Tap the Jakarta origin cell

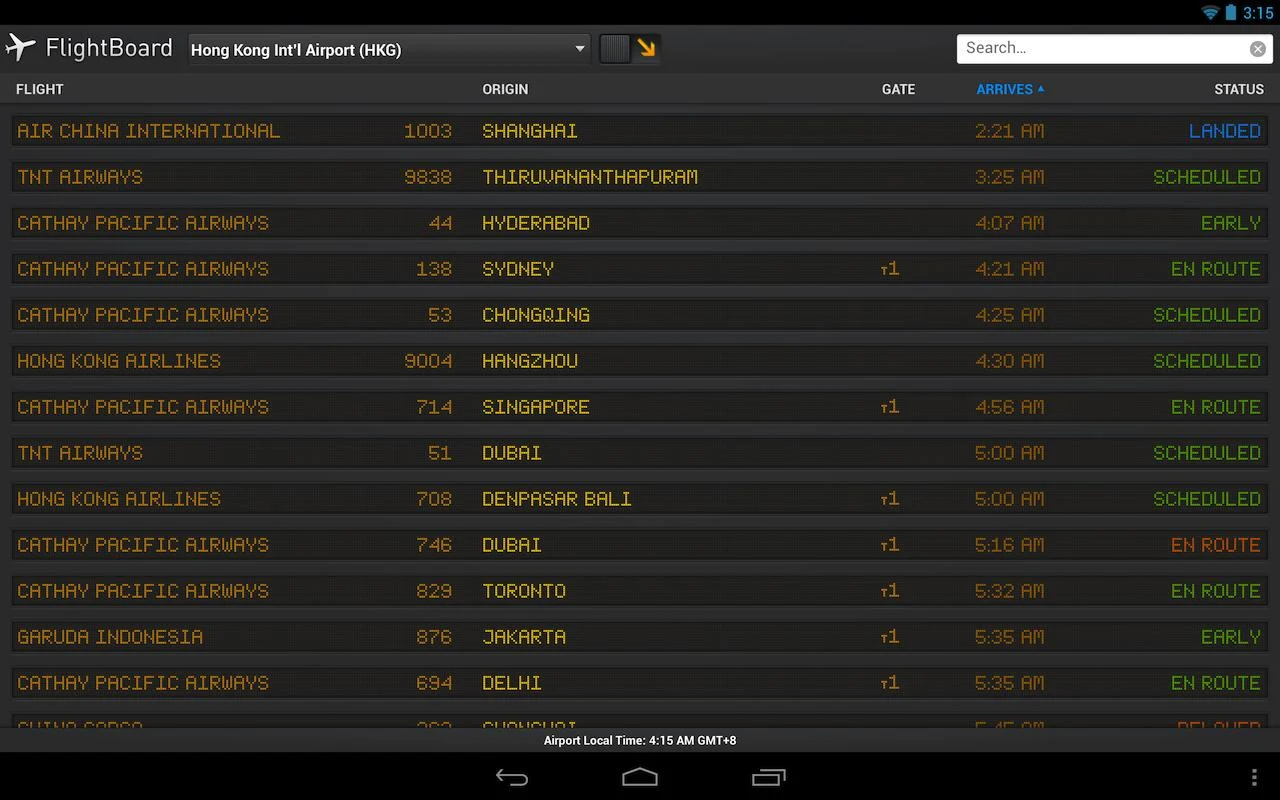pos(524,637)
